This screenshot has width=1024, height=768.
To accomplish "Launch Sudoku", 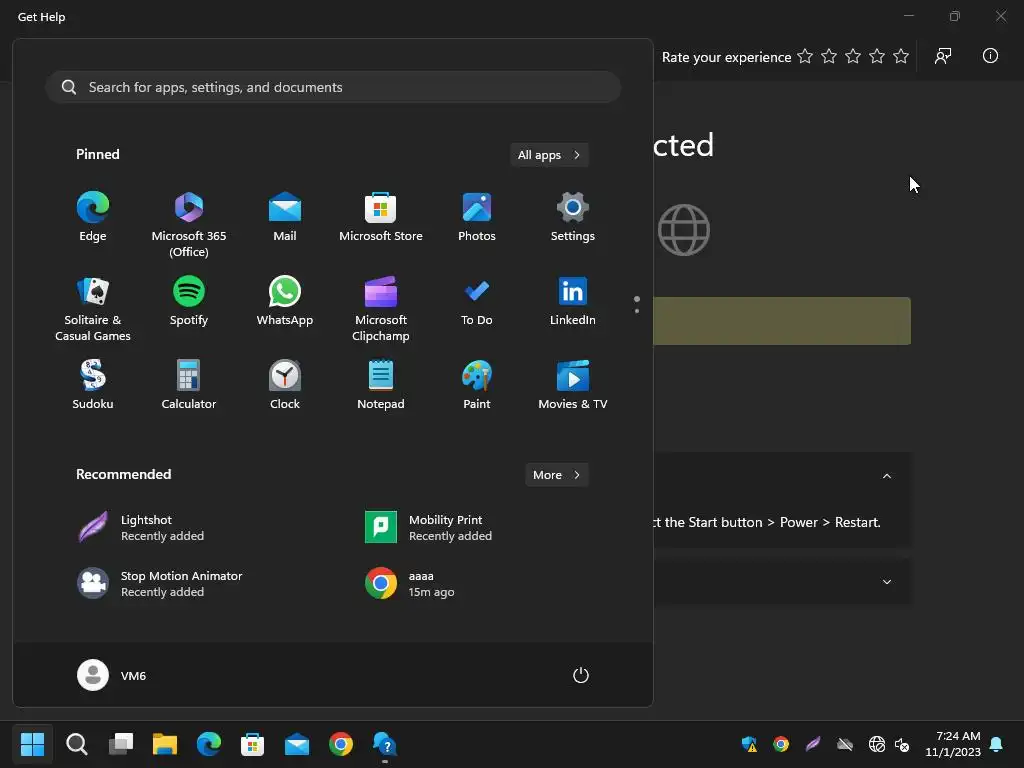I will pyautogui.click(x=93, y=385).
